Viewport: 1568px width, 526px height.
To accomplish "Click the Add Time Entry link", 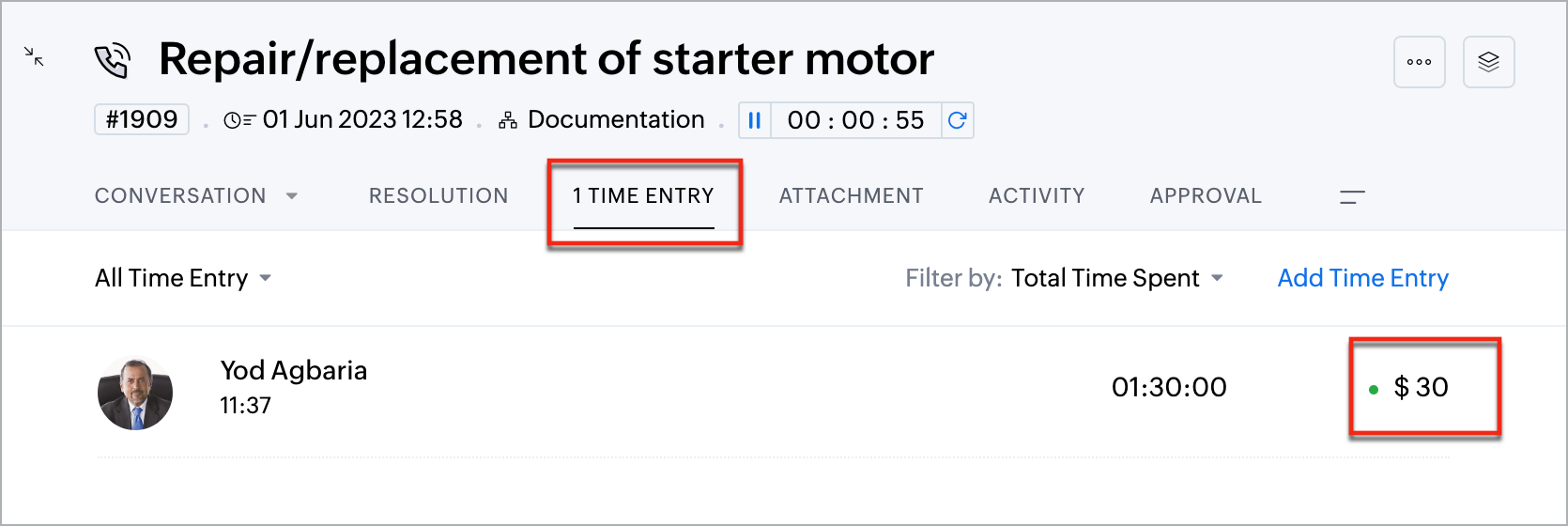I will pyautogui.click(x=1362, y=278).
